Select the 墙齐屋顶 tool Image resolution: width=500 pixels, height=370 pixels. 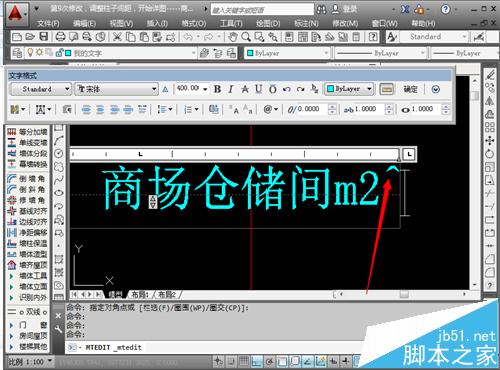(x=27, y=265)
